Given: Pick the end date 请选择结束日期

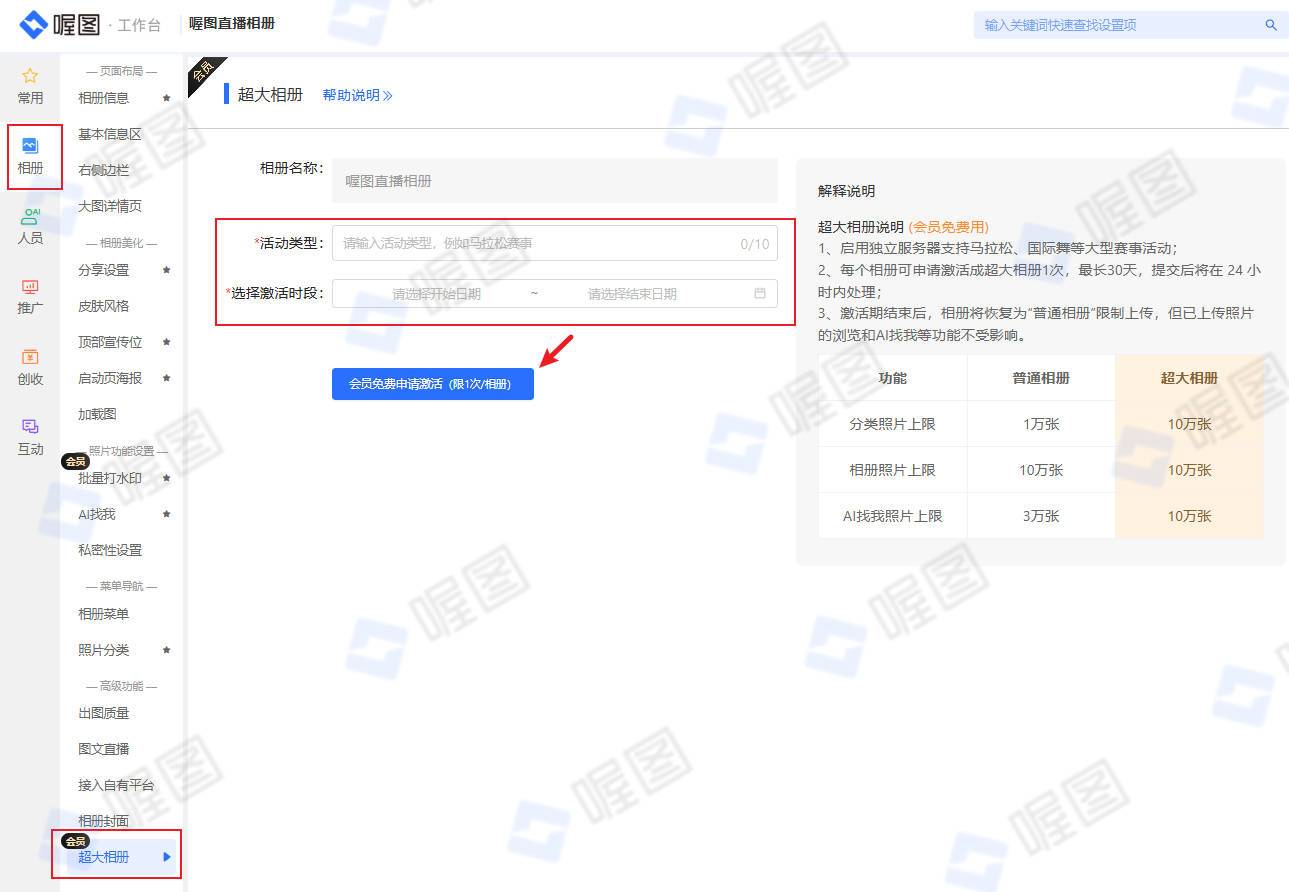Looking at the screenshot, I should click(x=632, y=294).
